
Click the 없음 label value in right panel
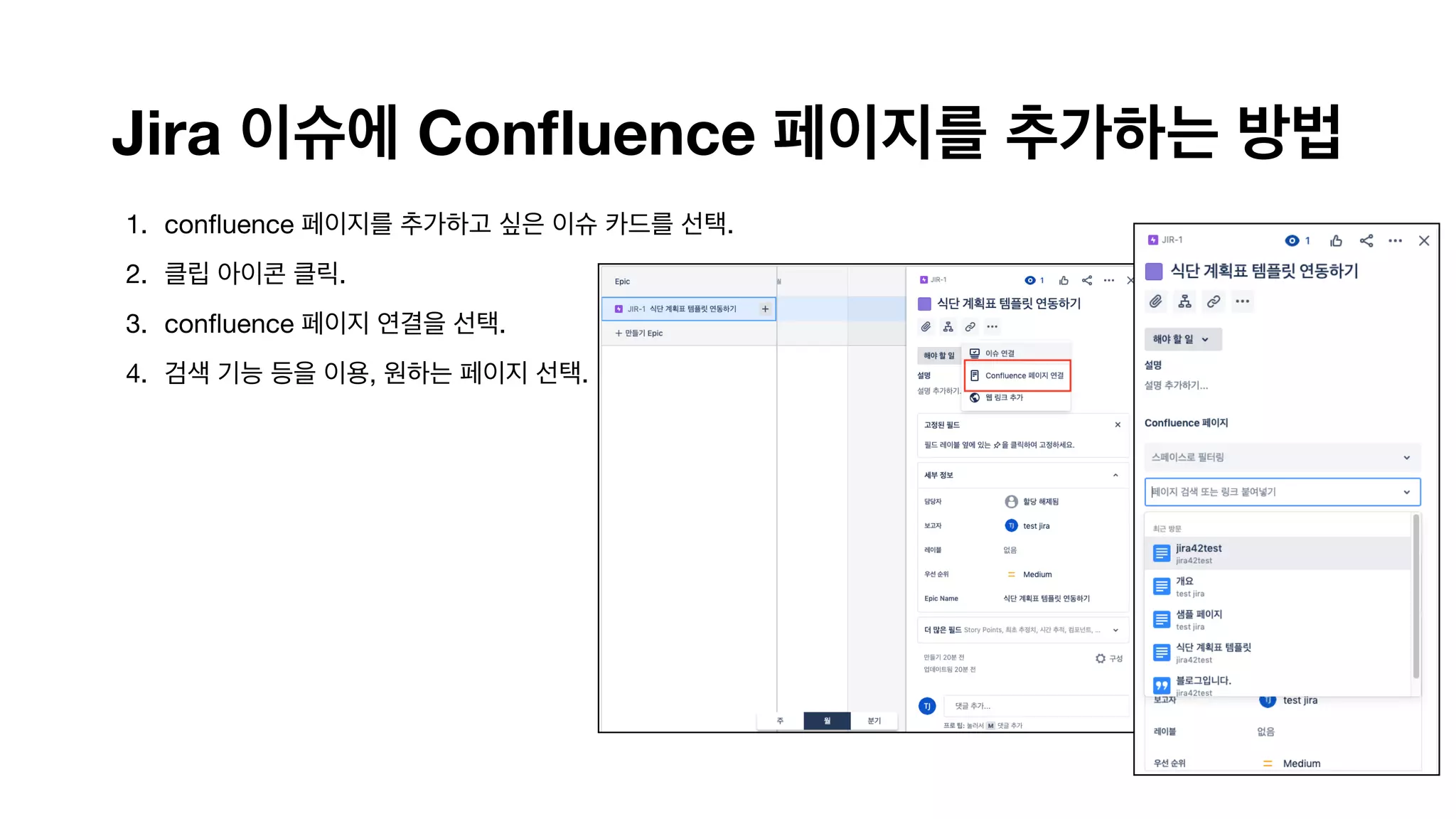point(1265,732)
